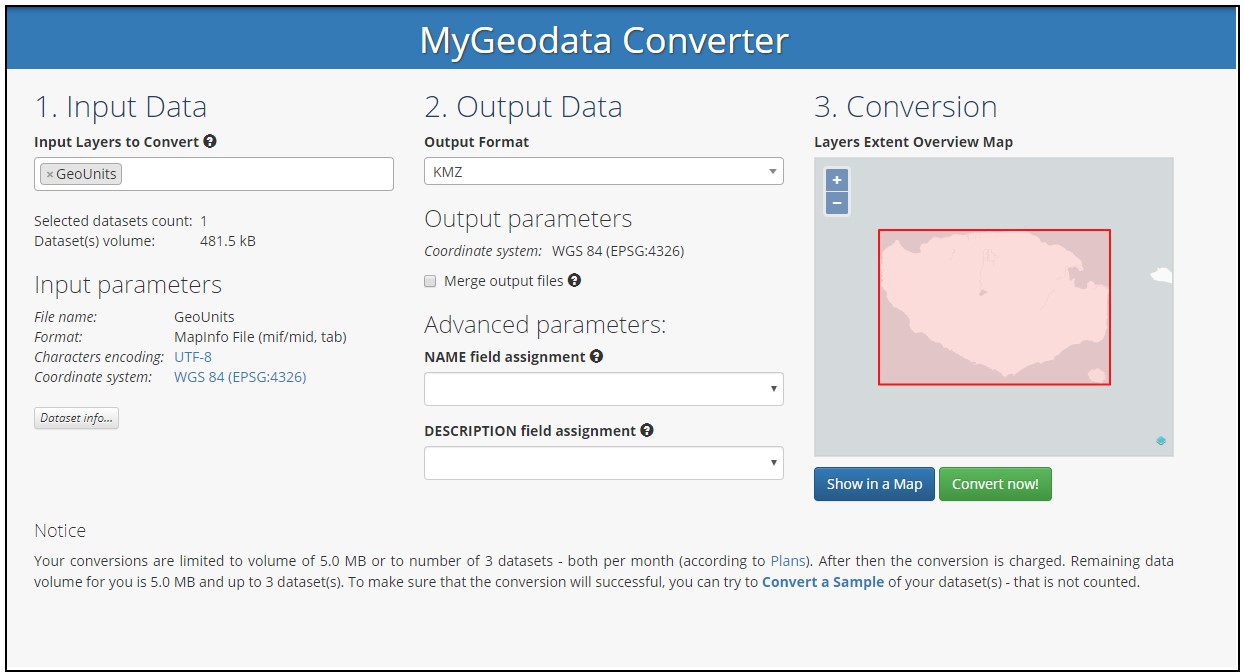Click the attribution icon in map corner
The height and width of the screenshot is (672, 1244).
click(x=1161, y=441)
